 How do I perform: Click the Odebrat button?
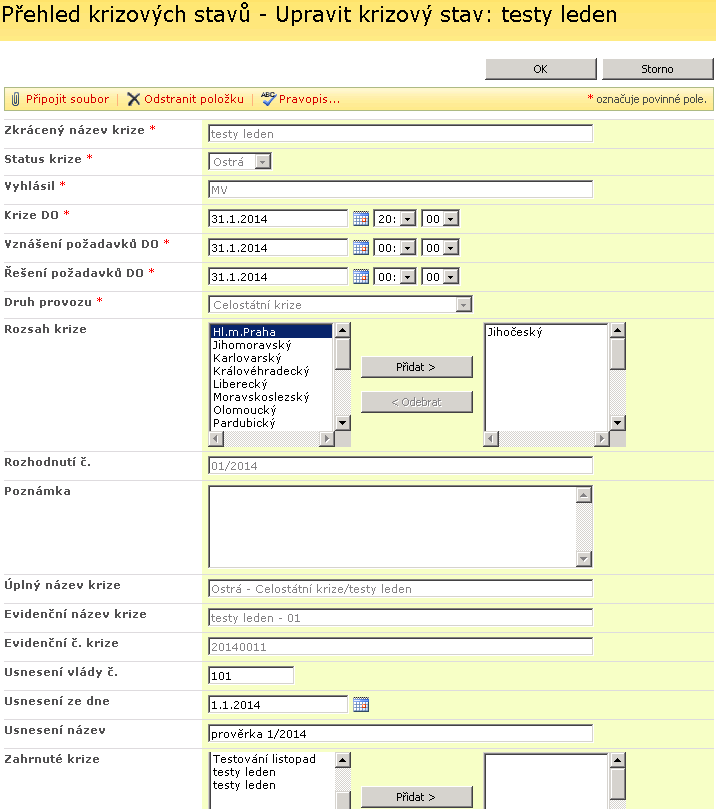(416, 402)
